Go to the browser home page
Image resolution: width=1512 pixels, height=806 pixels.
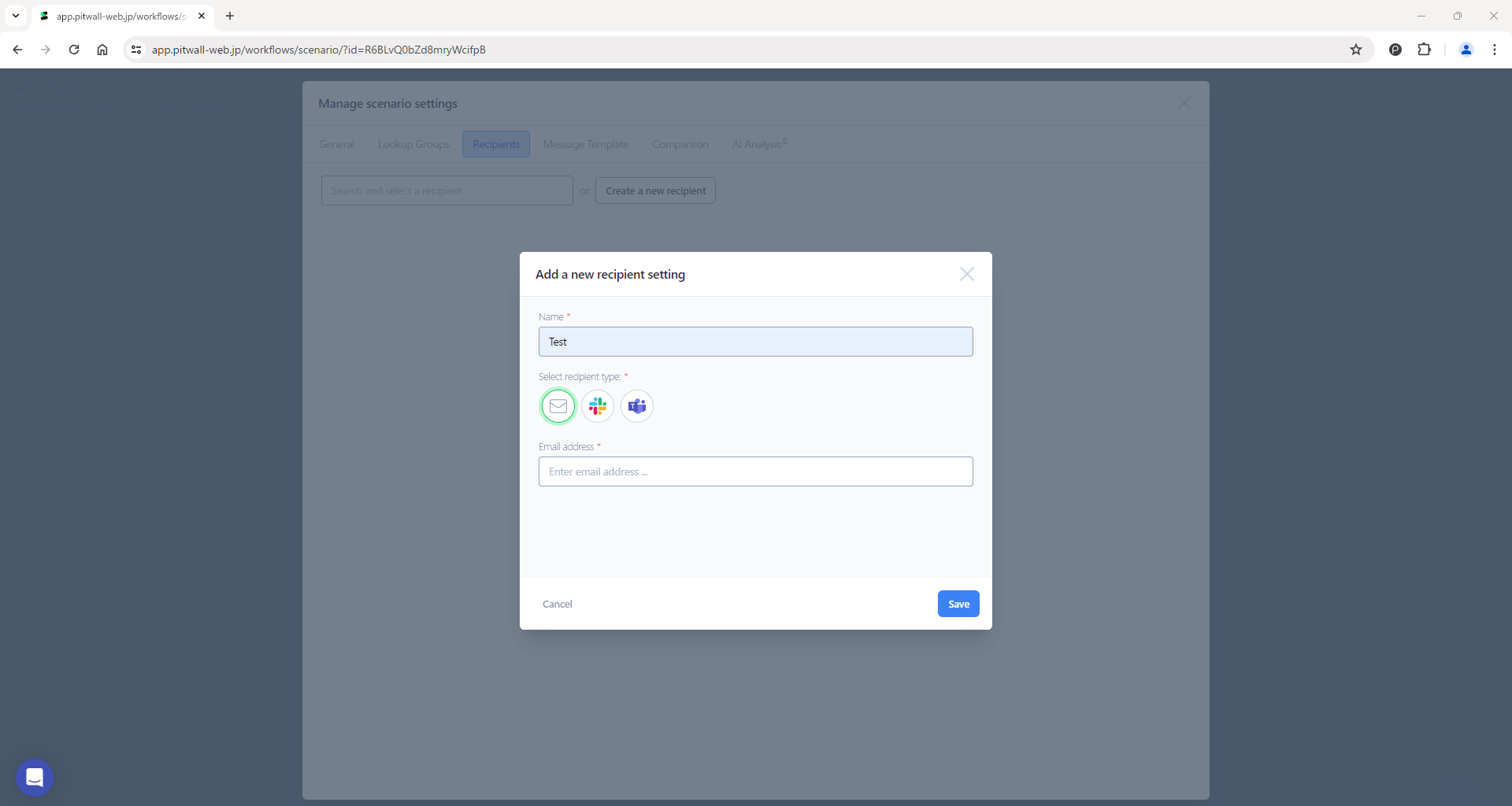102,50
